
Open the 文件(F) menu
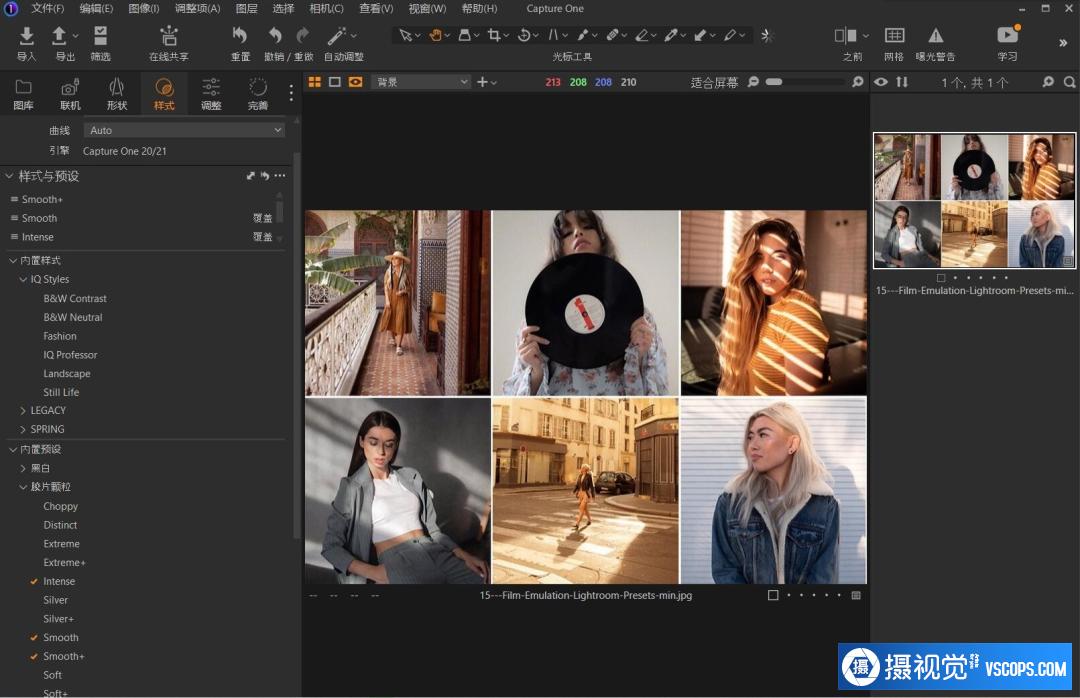[x=47, y=8]
